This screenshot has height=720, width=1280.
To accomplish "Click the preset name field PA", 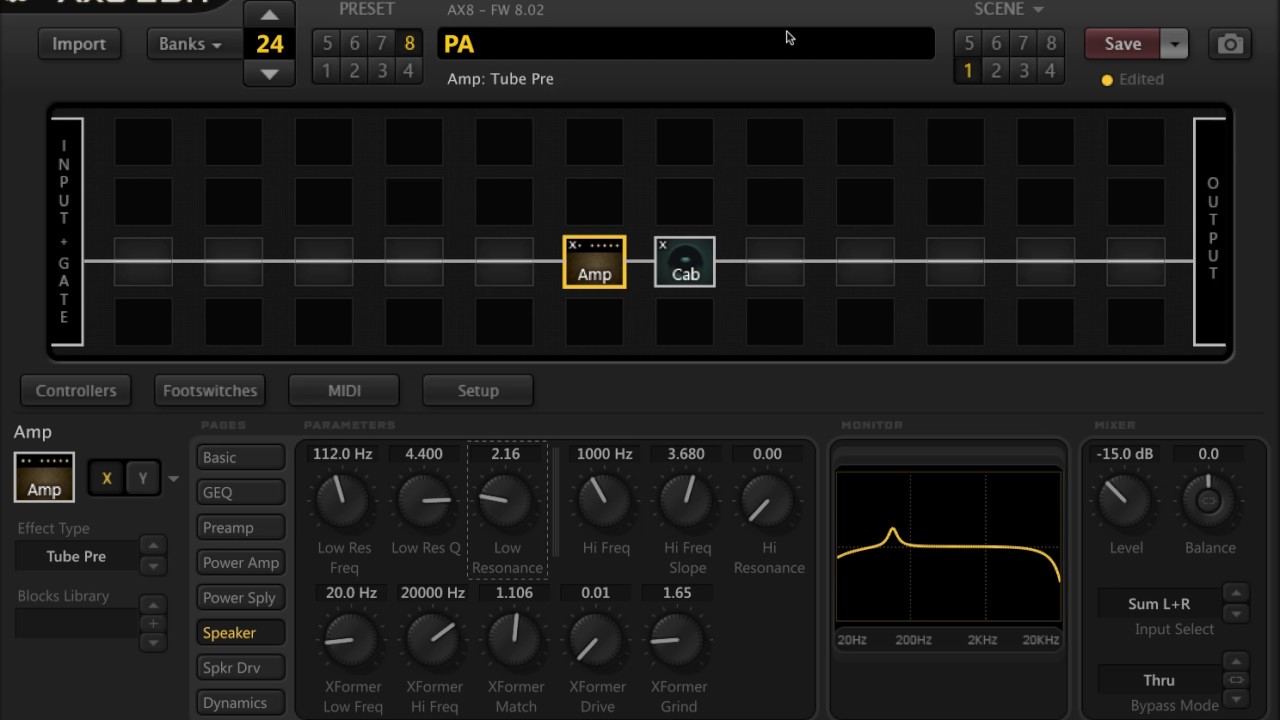I will (x=686, y=44).
